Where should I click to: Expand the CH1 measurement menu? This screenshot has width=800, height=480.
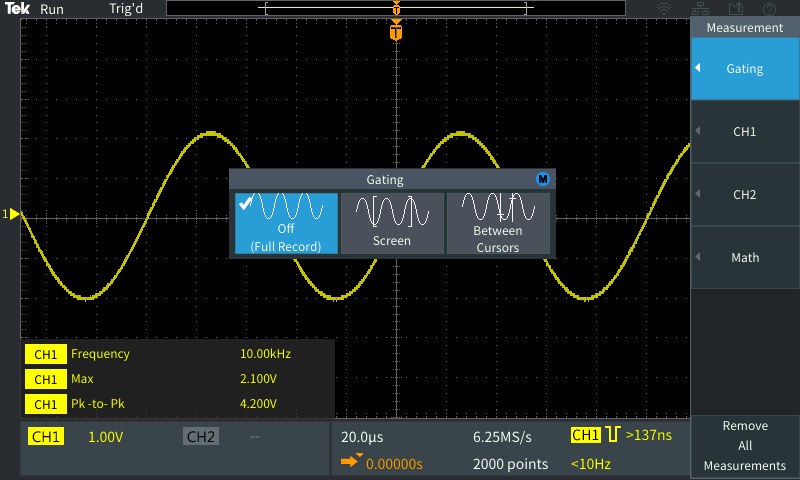[744, 131]
